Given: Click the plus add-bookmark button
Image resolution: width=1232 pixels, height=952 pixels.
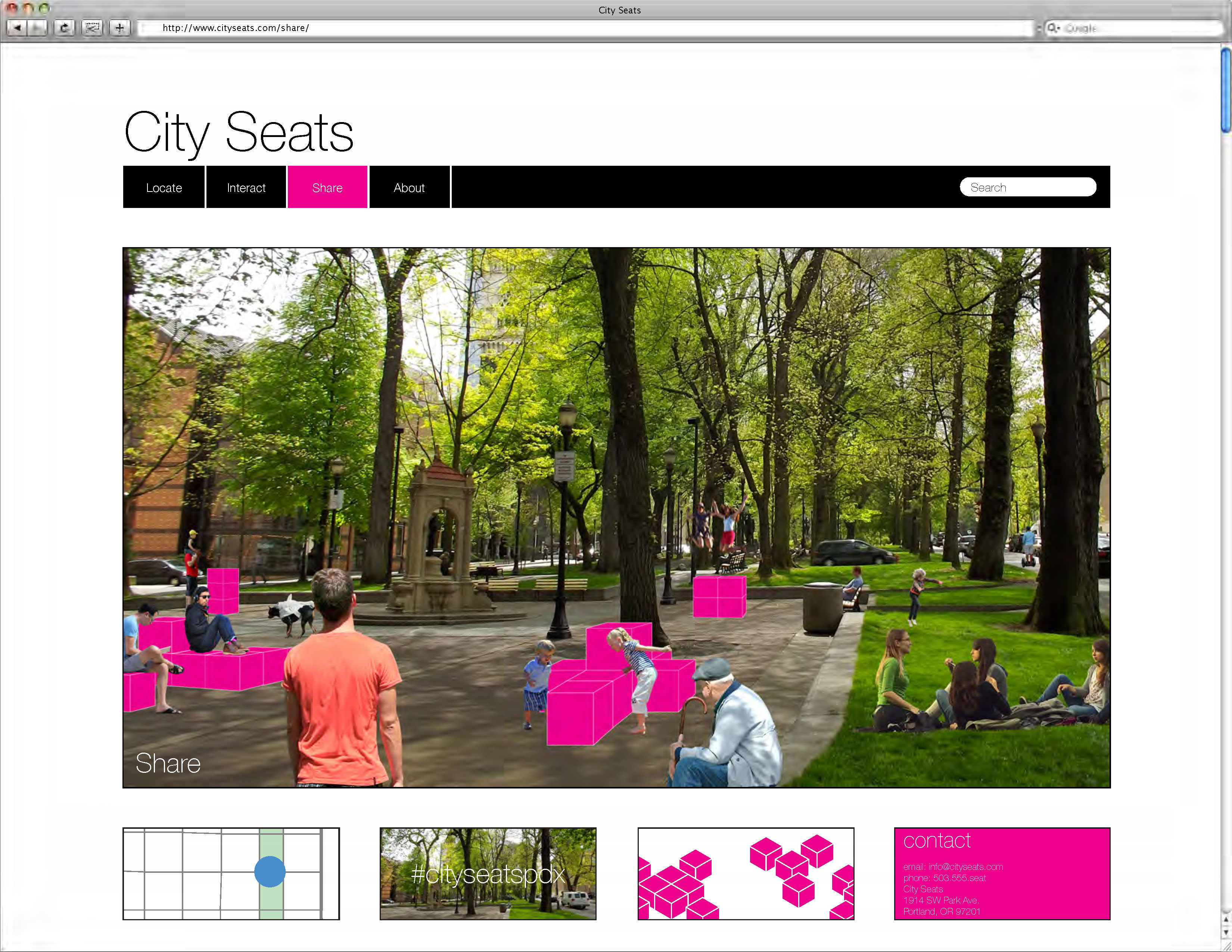Looking at the screenshot, I should pyautogui.click(x=119, y=28).
